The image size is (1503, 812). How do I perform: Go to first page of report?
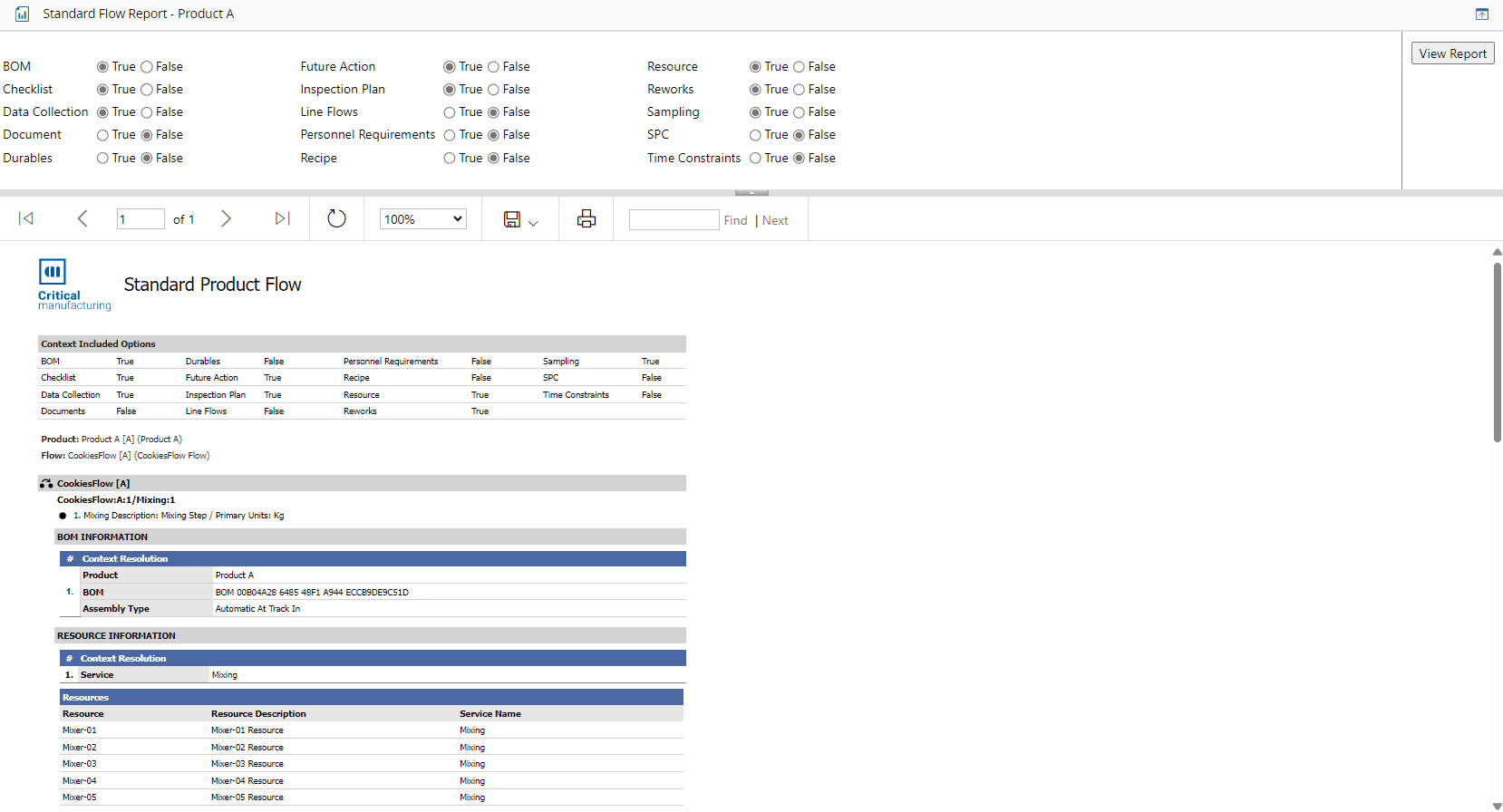click(x=26, y=218)
